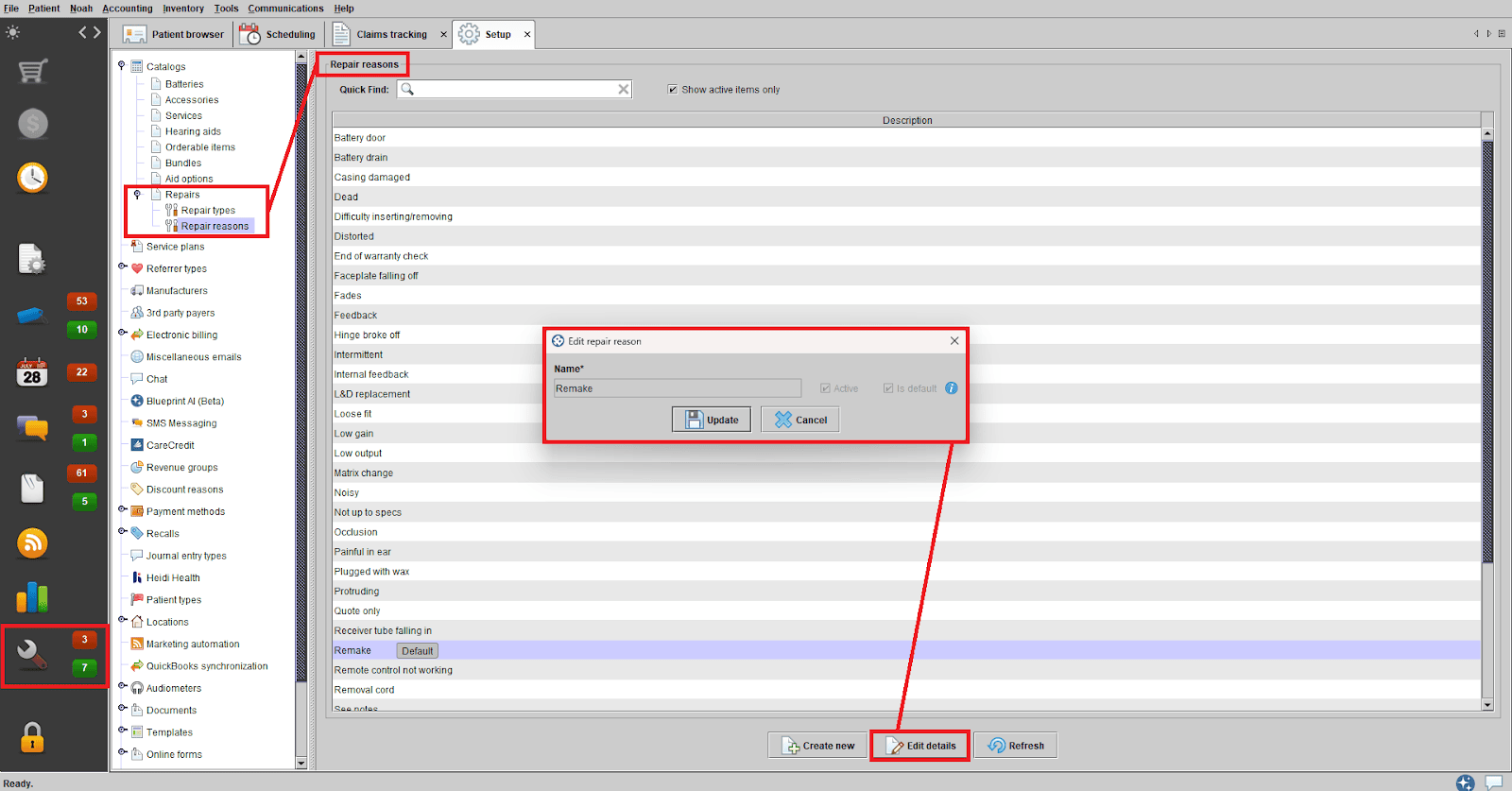Toggle Show active items only checkbox
1512x791 pixels.
pyautogui.click(x=673, y=90)
